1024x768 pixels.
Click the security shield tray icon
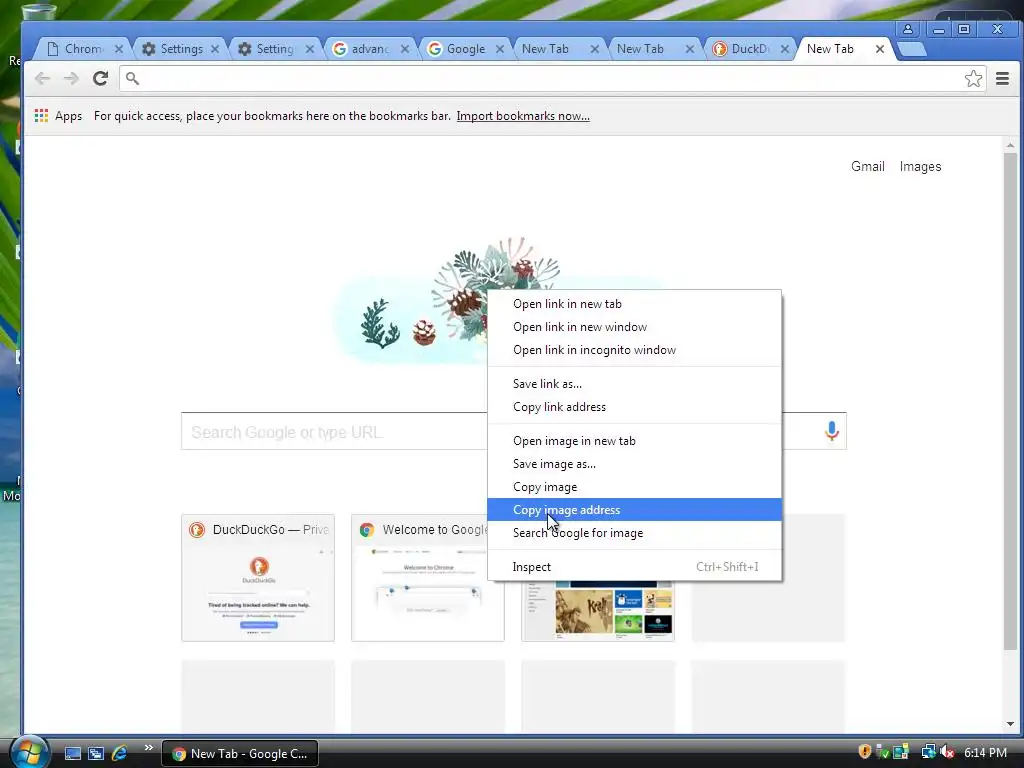865,752
